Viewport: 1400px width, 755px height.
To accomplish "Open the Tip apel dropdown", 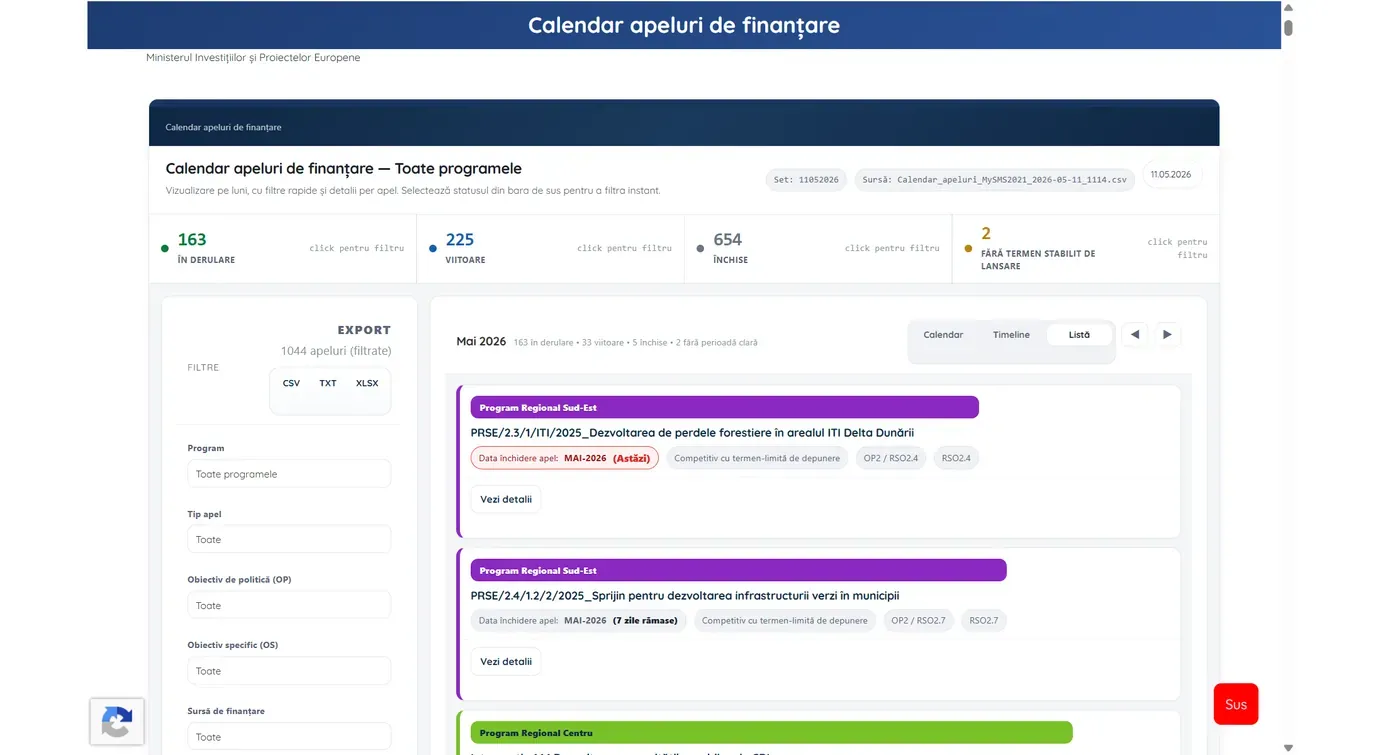I will [x=289, y=539].
